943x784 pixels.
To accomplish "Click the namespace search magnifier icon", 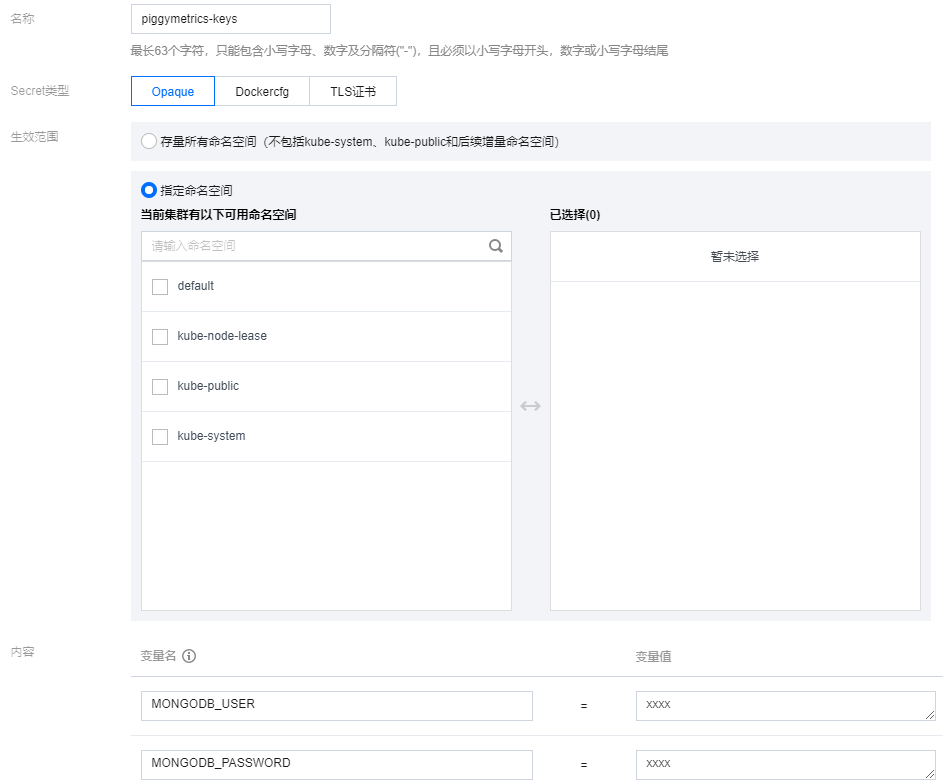I will point(496,246).
